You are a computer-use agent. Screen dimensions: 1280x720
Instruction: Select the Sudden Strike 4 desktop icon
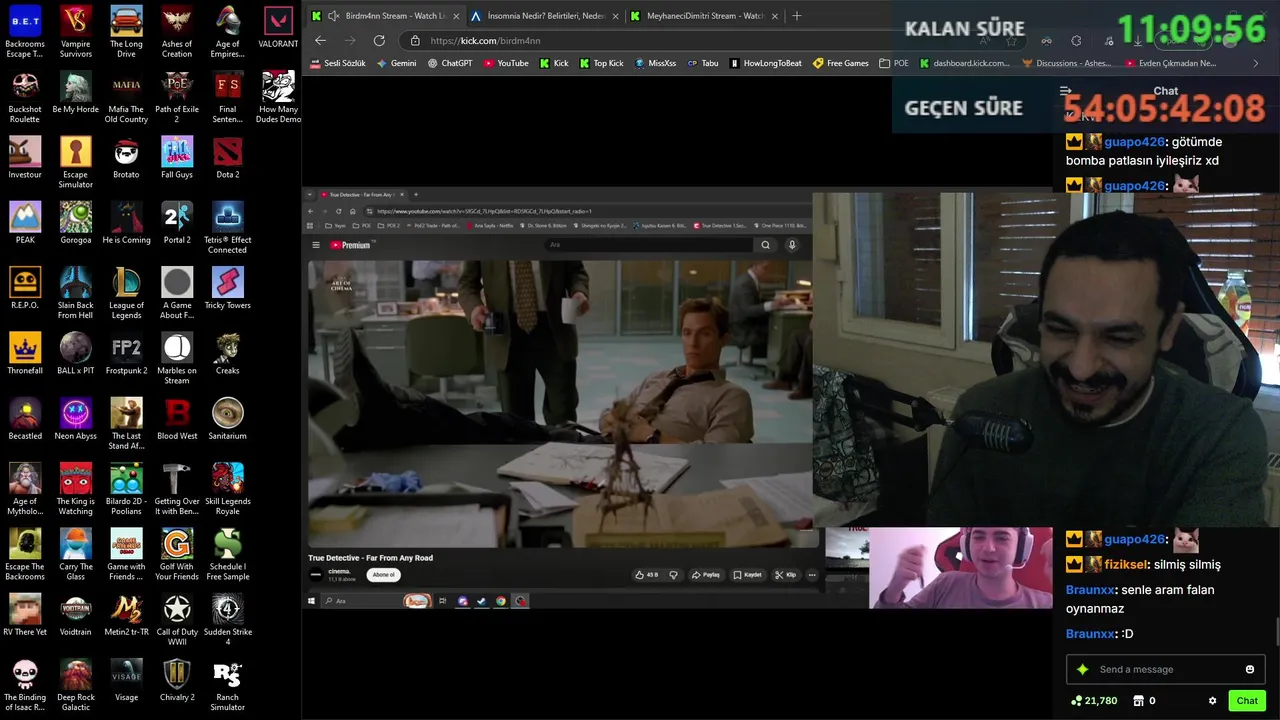(x=227, y=620)
